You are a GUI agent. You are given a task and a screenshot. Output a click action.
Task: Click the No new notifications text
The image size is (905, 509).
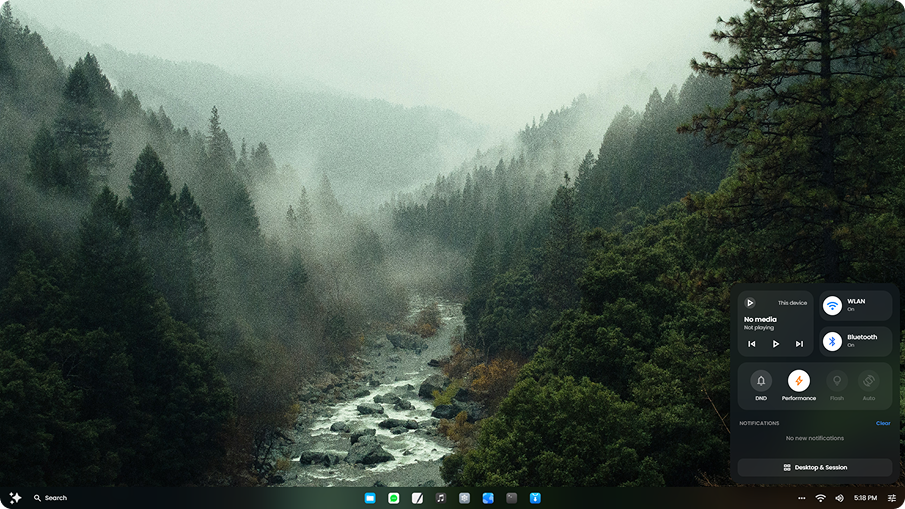[814, 438]
